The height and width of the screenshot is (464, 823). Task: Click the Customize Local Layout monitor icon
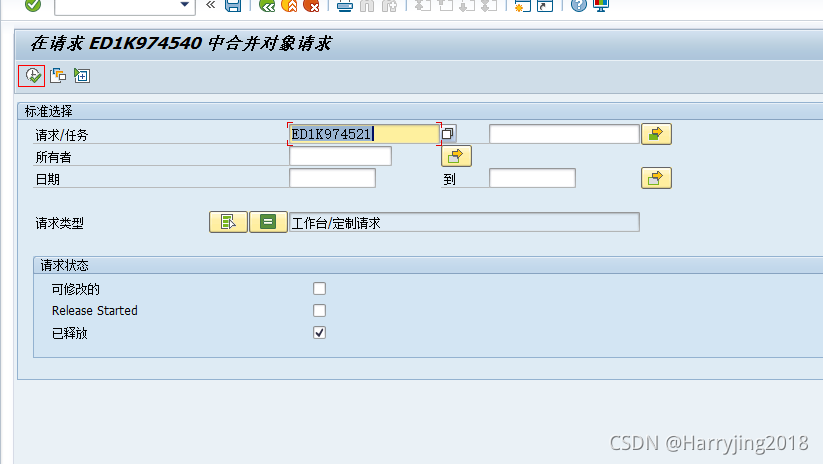[x=600, y=5]
